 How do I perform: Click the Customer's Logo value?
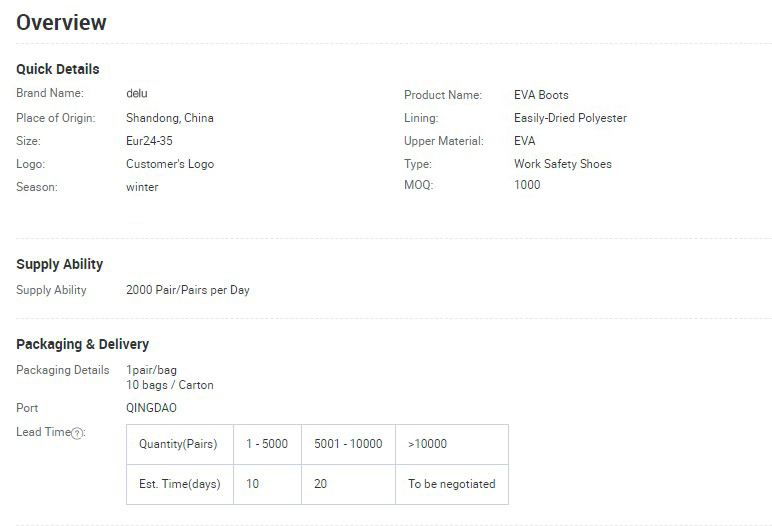170,164
